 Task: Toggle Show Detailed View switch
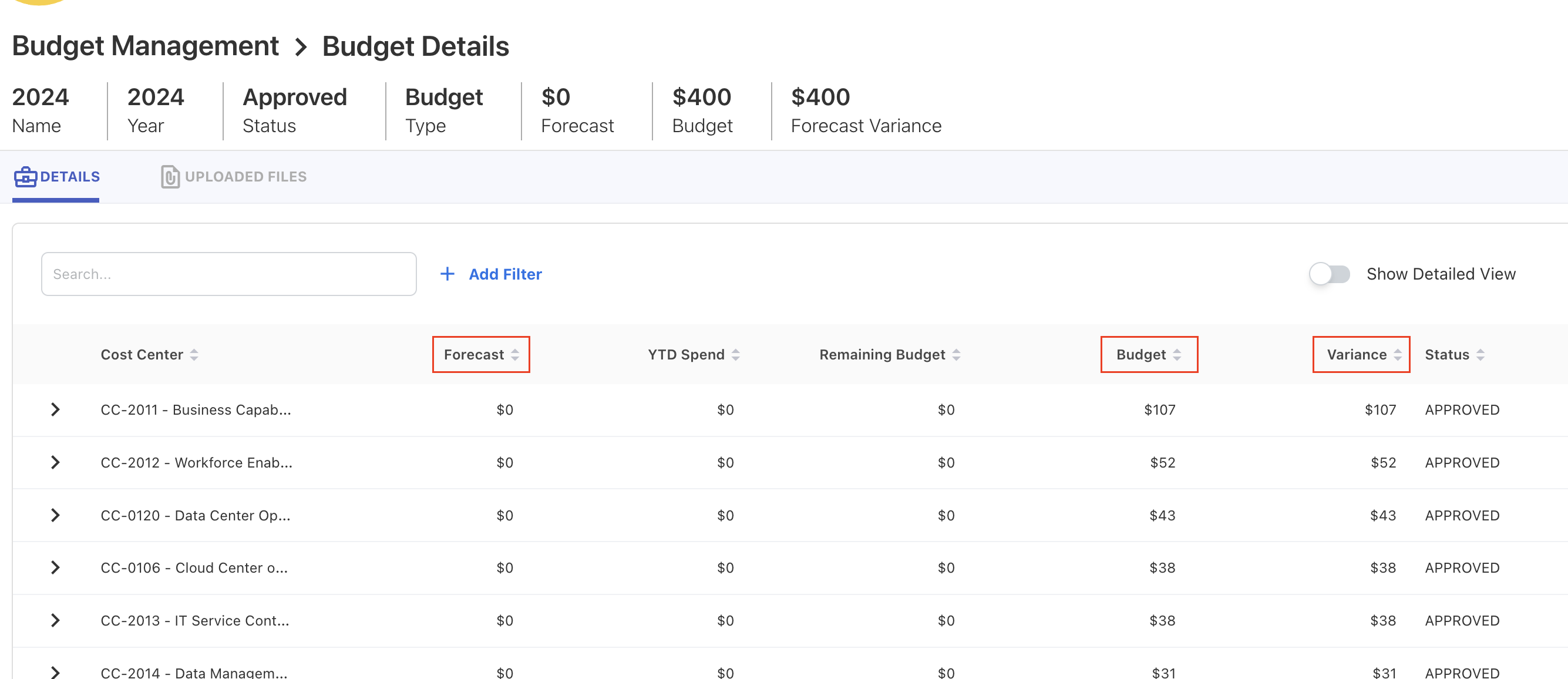[x=1330, y=274]
